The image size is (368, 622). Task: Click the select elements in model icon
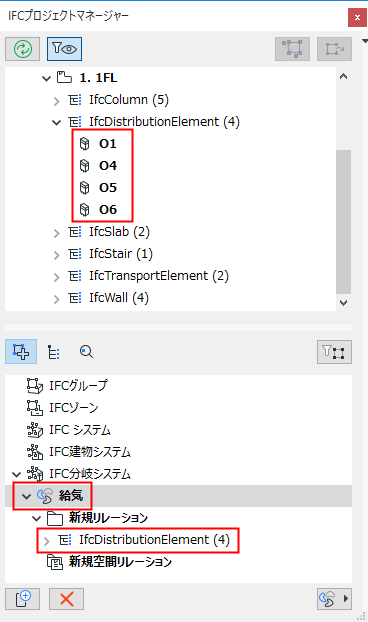click(x=292, y=49)
